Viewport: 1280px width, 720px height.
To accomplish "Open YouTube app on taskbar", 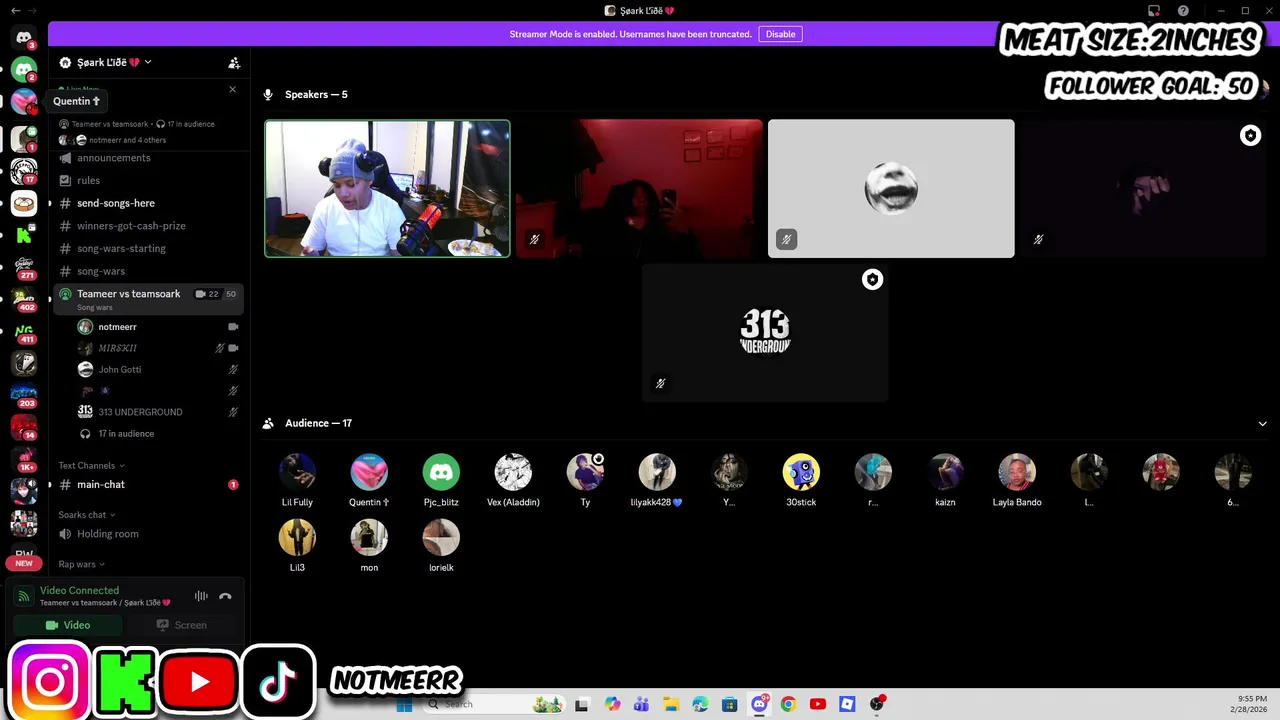I will [x=818, y=704].
